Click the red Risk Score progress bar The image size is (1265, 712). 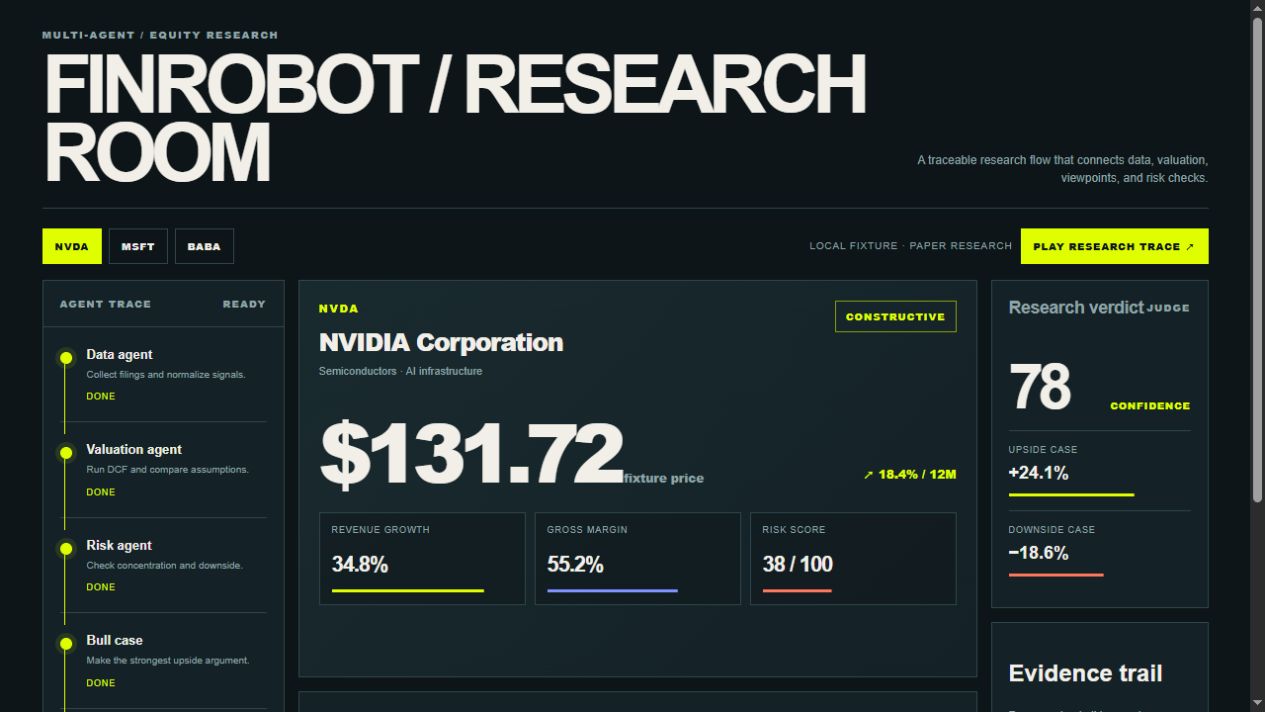click(x=797, y=591)
